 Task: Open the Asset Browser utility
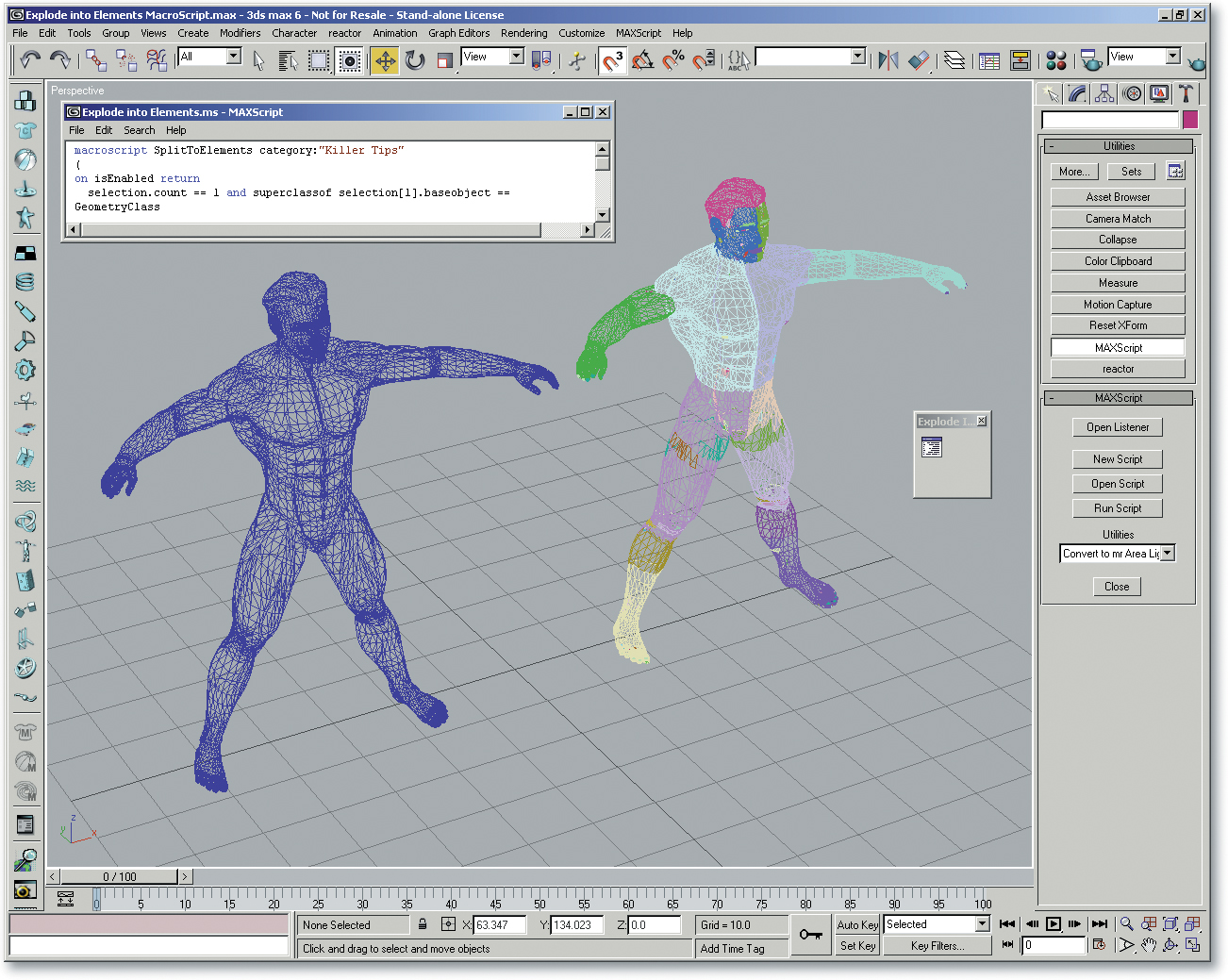coord(1118,197)
